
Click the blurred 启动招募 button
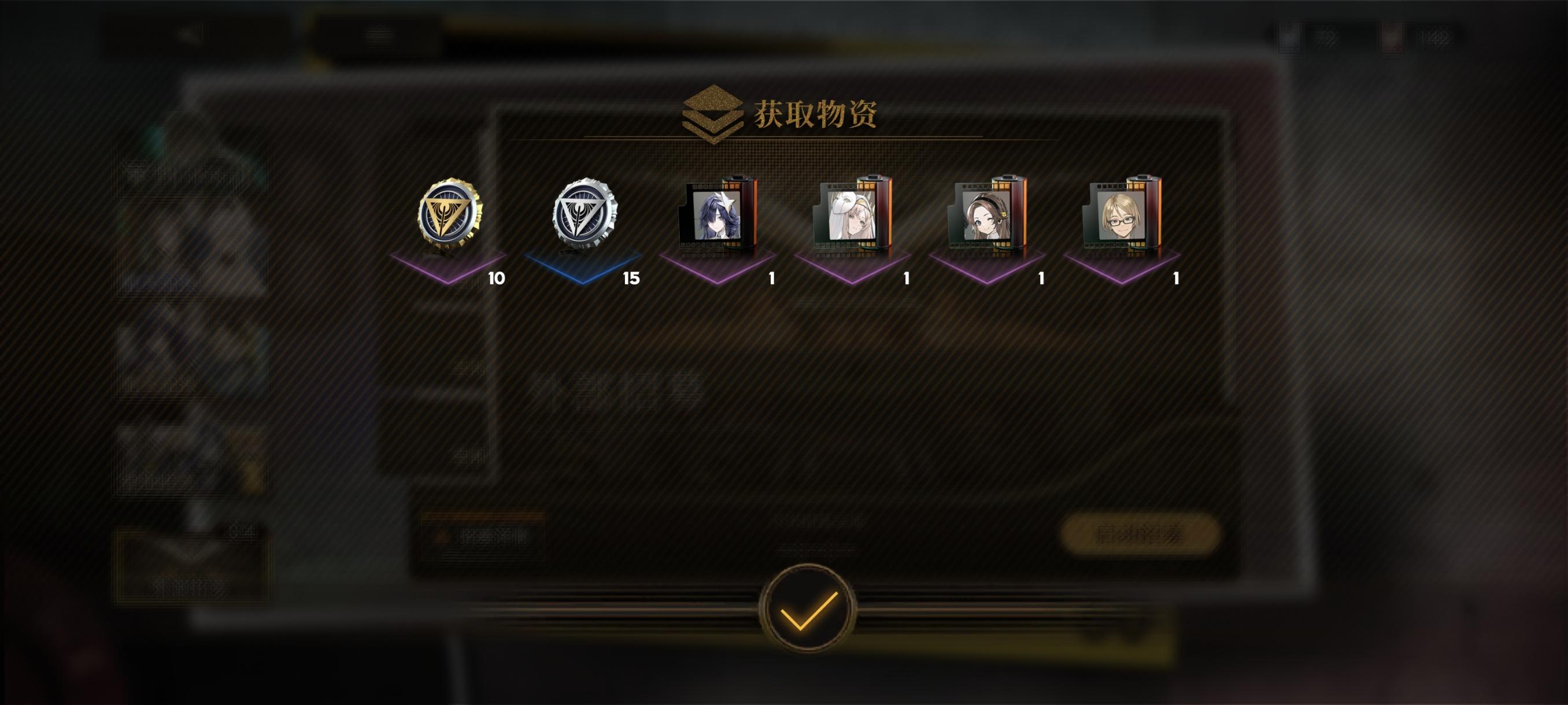point(1140,534)
